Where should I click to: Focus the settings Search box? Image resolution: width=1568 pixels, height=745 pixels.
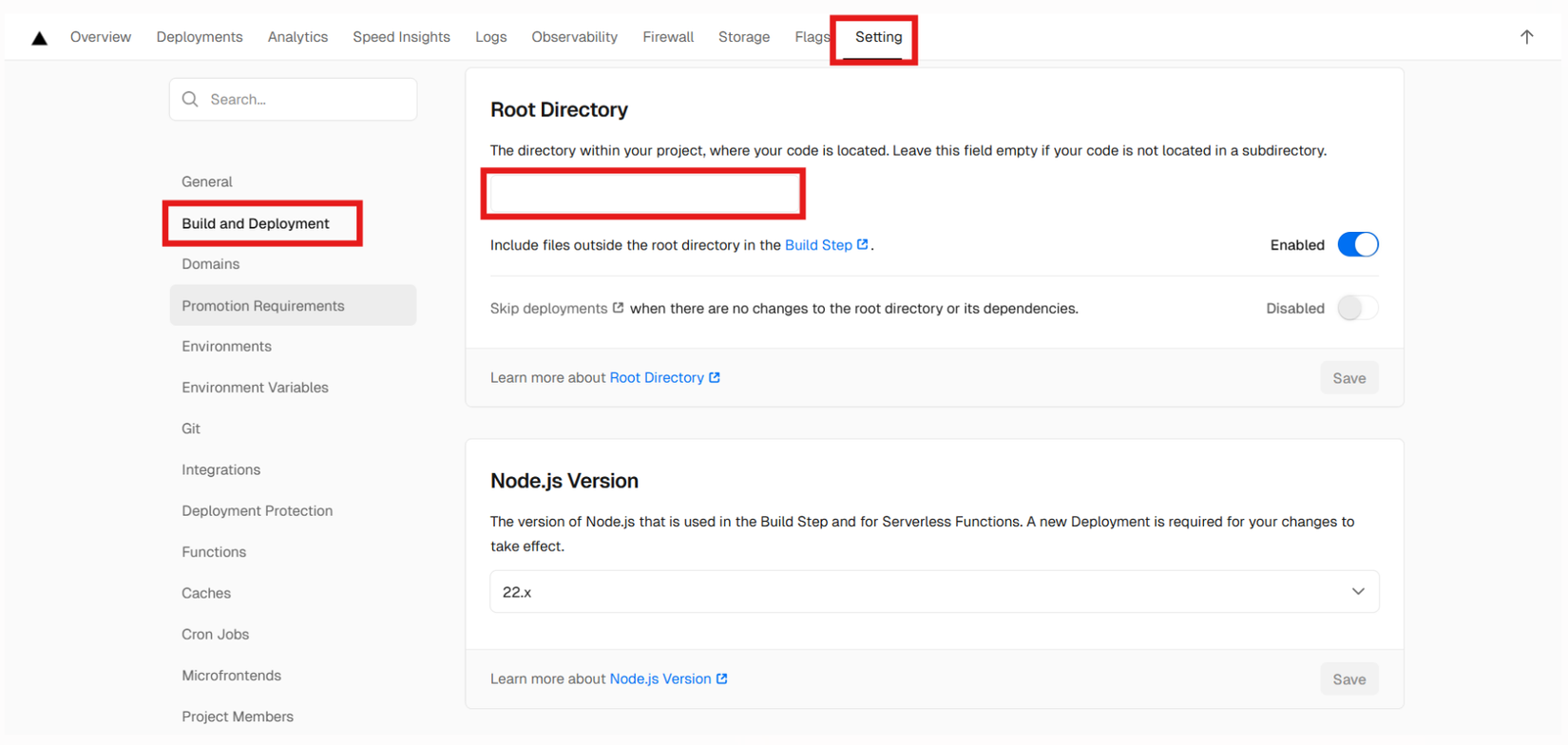(x=304, y=100)
